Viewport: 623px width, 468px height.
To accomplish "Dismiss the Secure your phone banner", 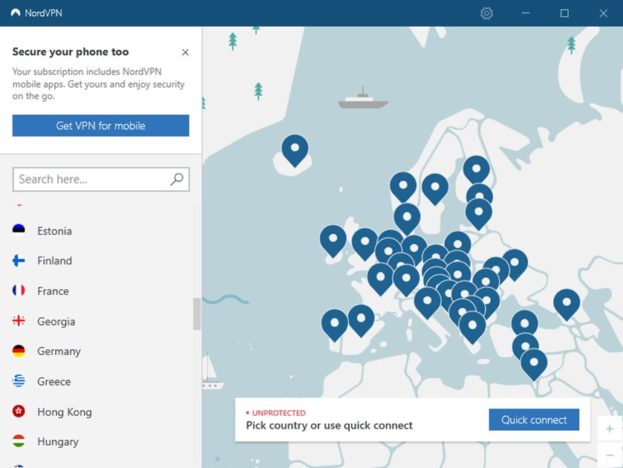I will click(185, 52).
